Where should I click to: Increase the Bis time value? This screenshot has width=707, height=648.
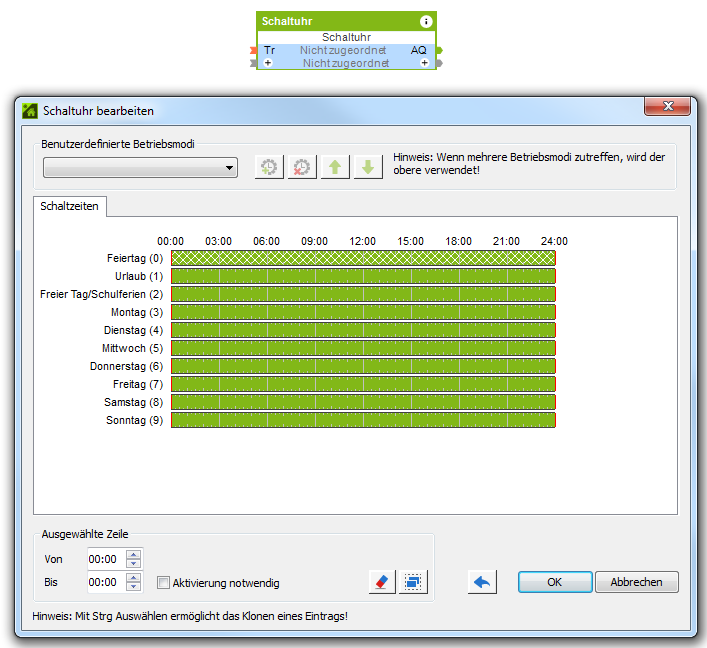[133, 578]
